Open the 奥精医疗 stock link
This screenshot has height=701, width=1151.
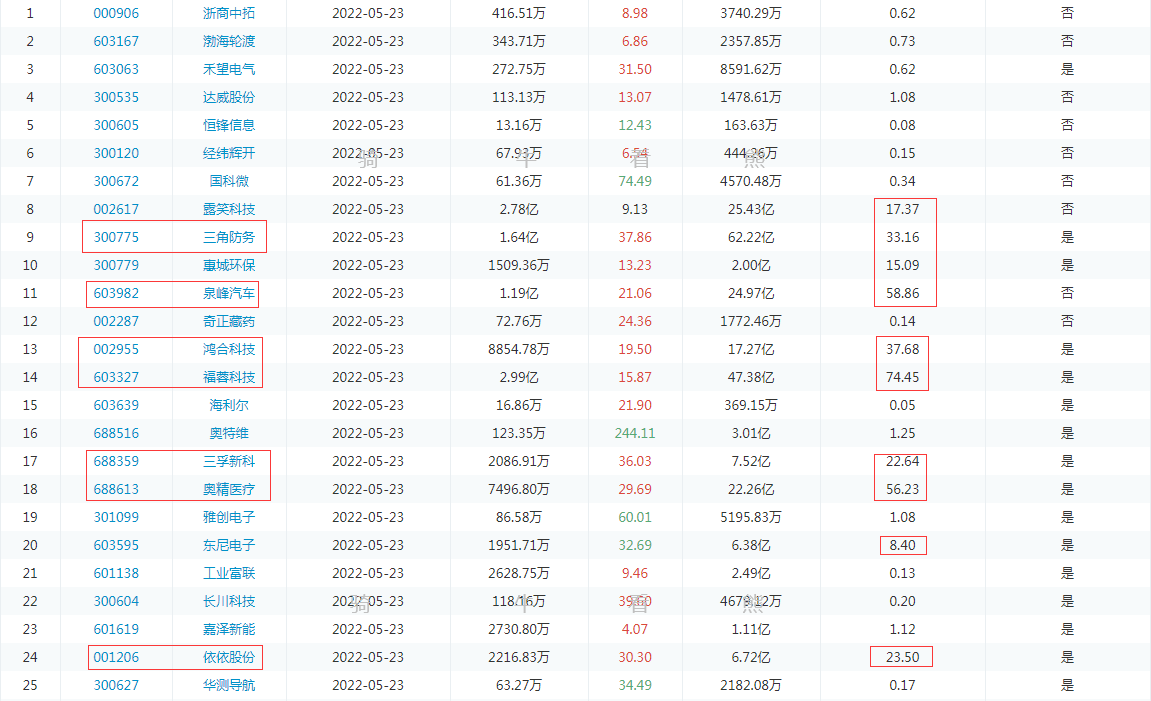coord(229,489)
